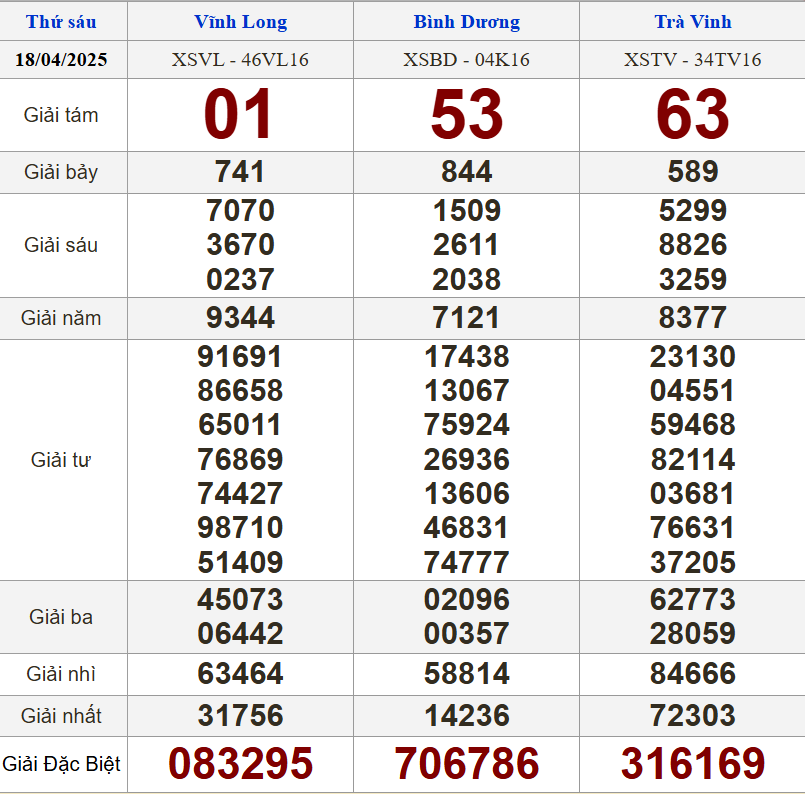Image resolution: width=805 pixels, height=794 pixels.
Task: Click the Thứ sáu weekday link
Action: pos(62,22)
